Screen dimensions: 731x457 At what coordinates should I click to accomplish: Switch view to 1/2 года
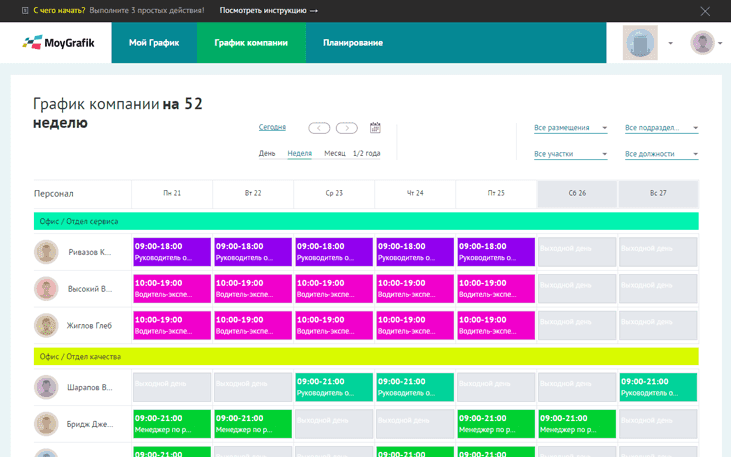tap(366, 154)
